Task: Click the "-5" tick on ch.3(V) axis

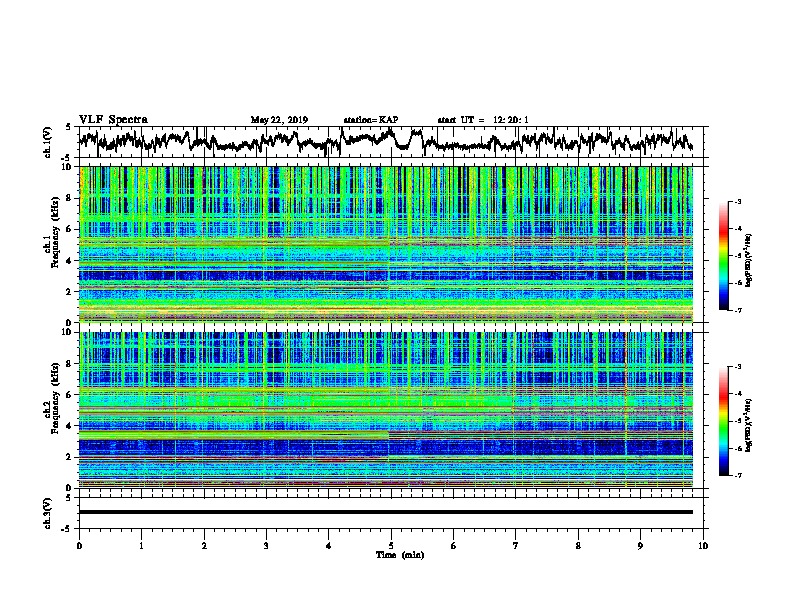Action: [67, 529]
